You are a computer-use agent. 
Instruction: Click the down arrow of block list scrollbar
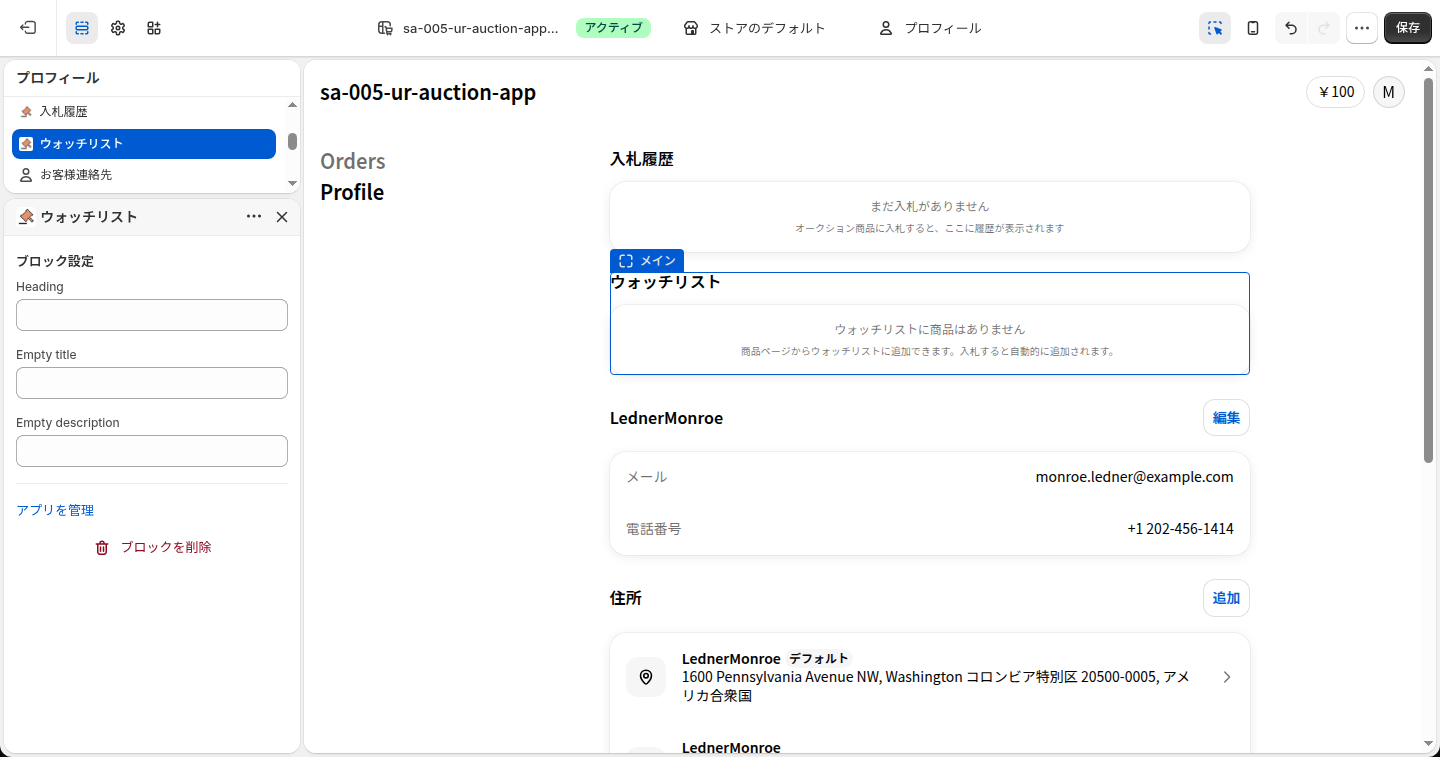pyautogui.click(x=292, y=183)
